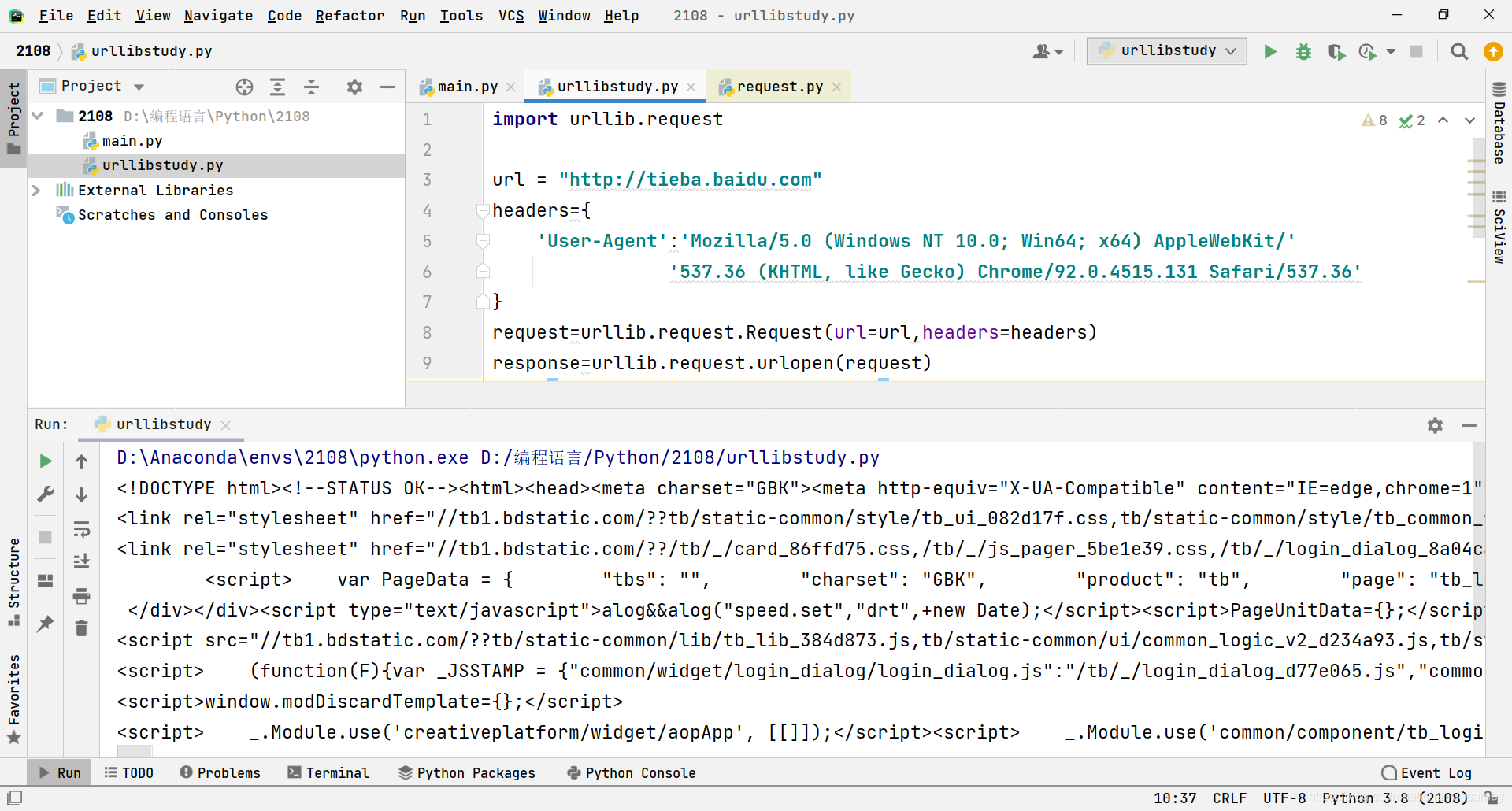The width and height of the screenshot is (1512, 811).
Task: Click Python 3.8 (2108) interpreter in status bar
Action: (x=1395, y=798)
